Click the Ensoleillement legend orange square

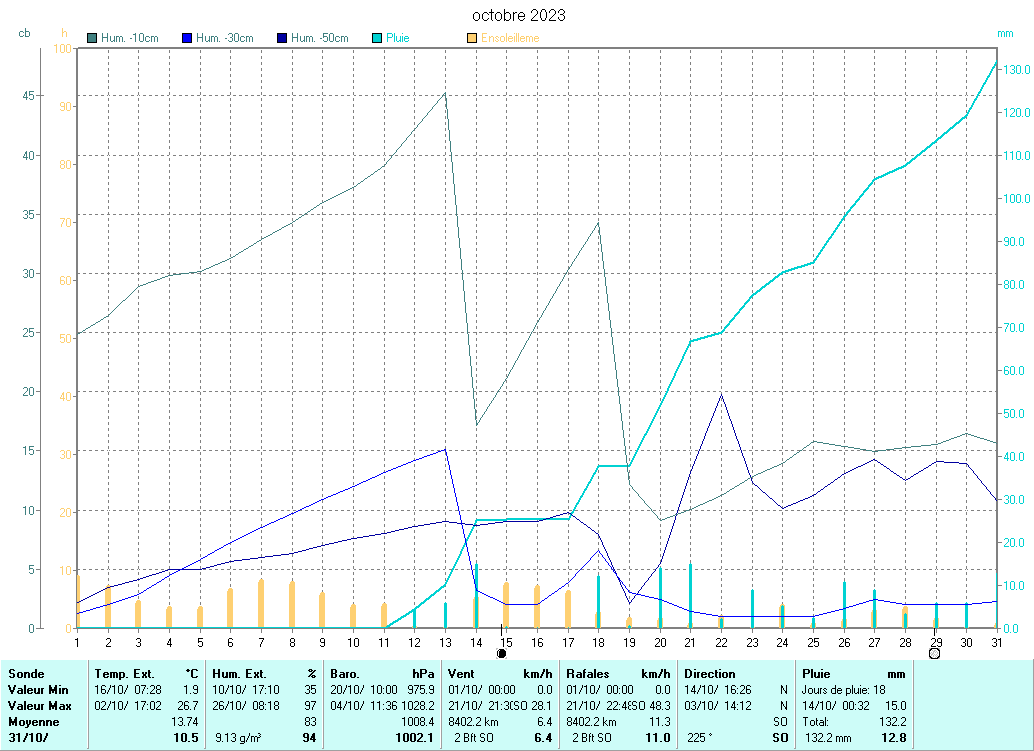click(472, 38)
